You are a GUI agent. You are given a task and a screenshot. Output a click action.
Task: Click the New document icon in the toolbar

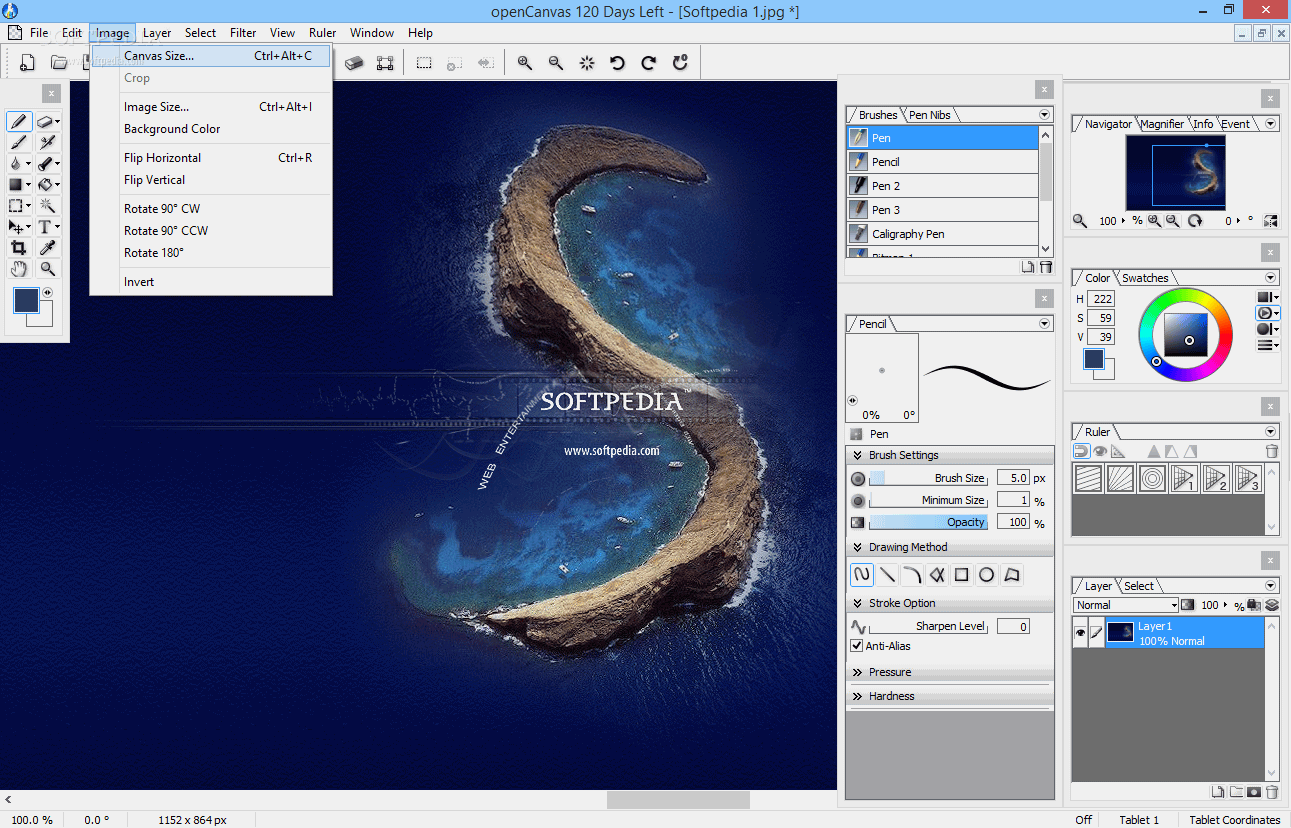pyautogui.click(x=28, y=63)
